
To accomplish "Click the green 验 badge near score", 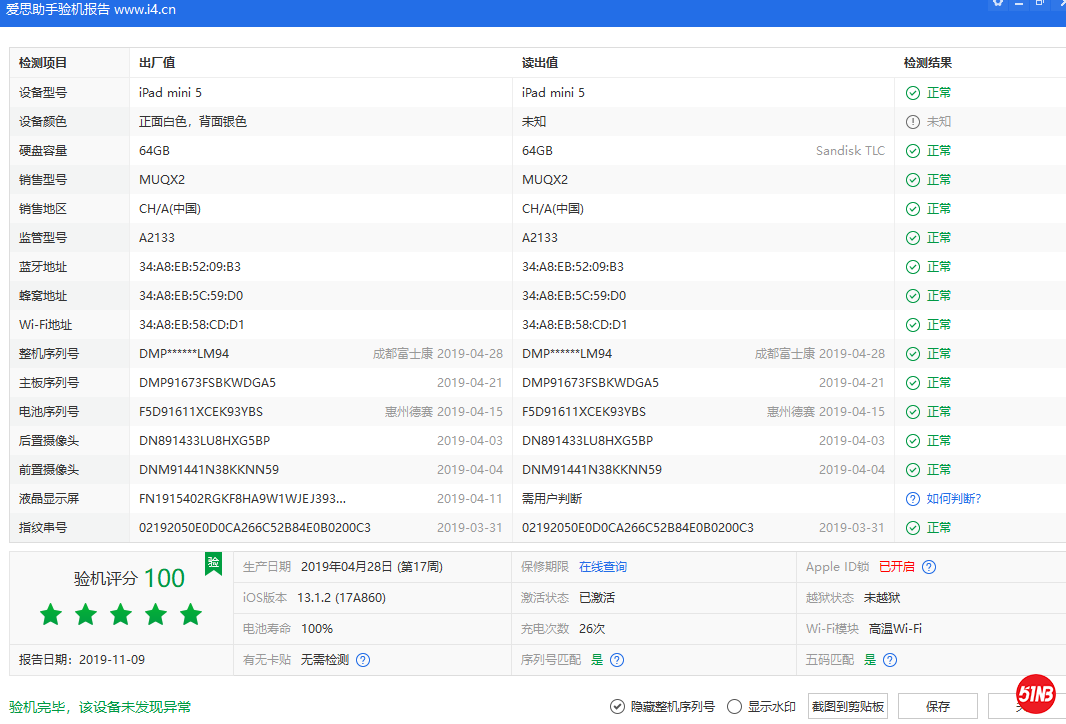I will [213, 563].
